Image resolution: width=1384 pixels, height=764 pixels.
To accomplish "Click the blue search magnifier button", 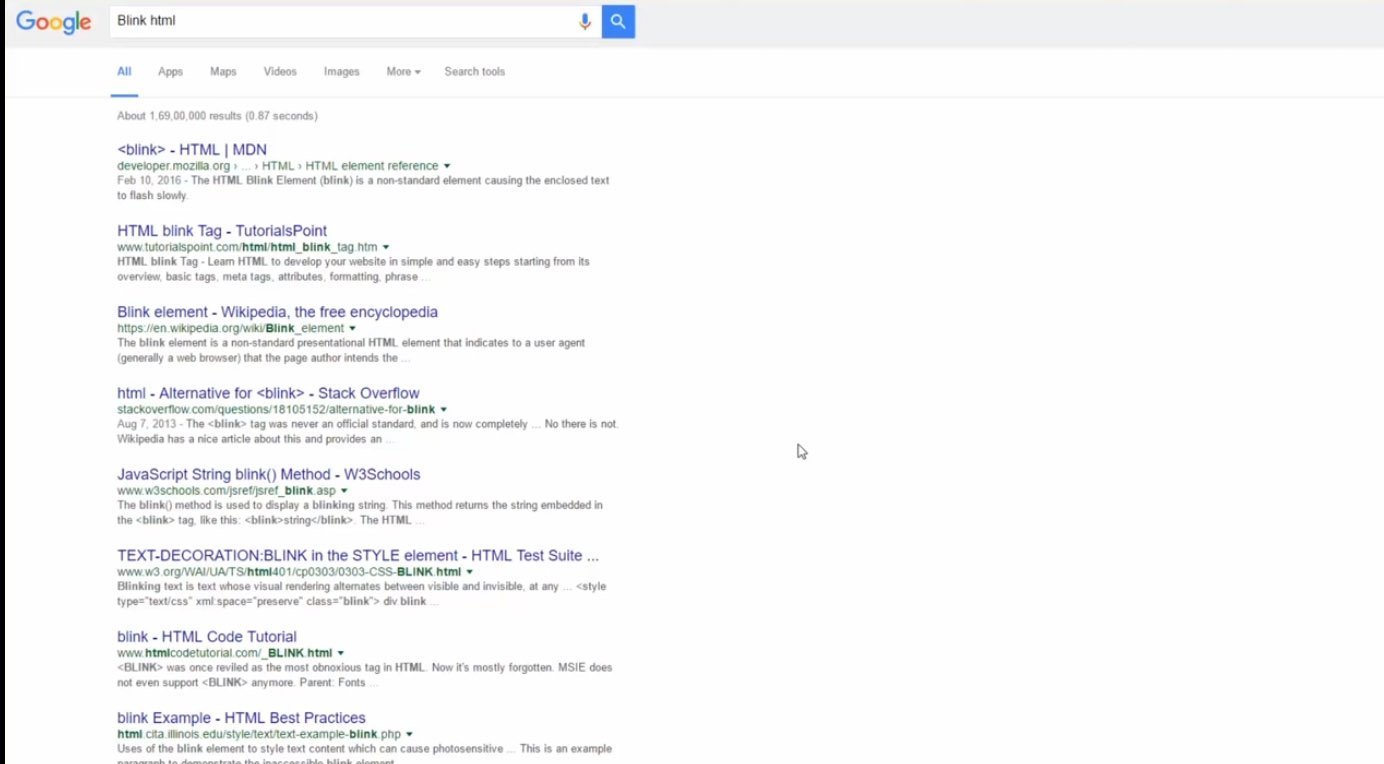I will (618, 21).
